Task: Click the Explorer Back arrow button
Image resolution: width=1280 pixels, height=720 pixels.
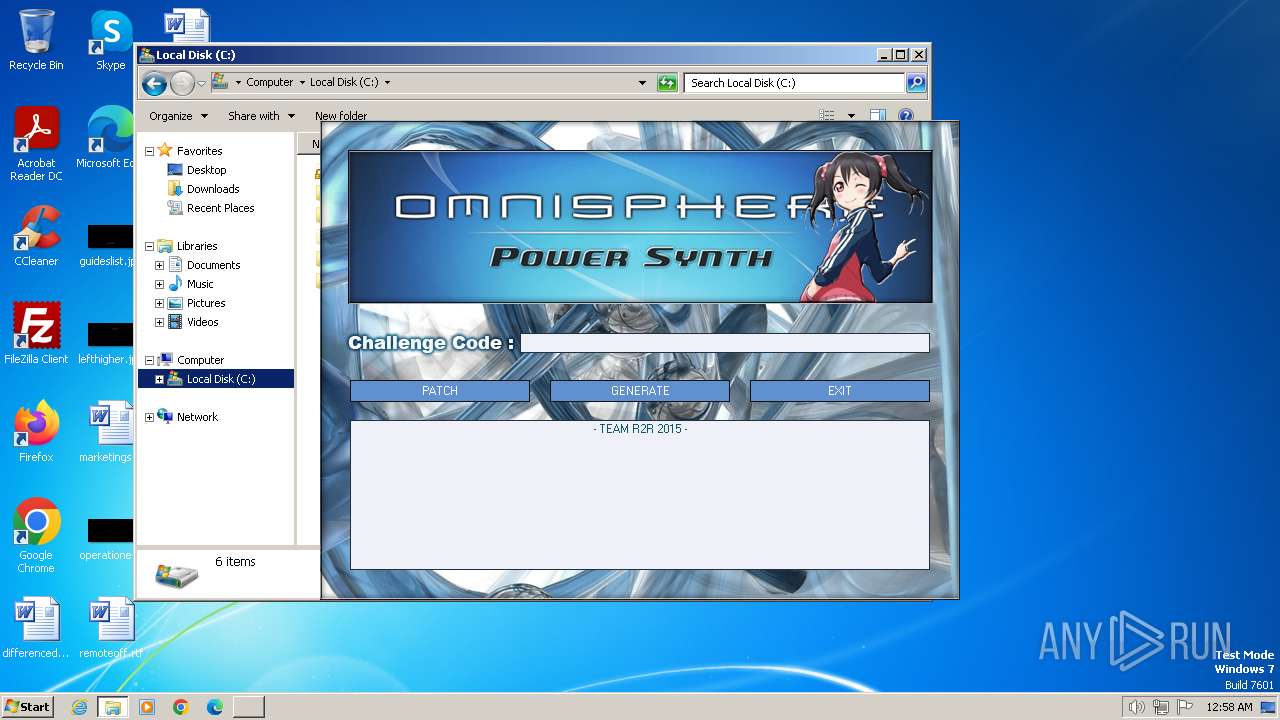Action: pyautogui.click(x=154, y=83)
